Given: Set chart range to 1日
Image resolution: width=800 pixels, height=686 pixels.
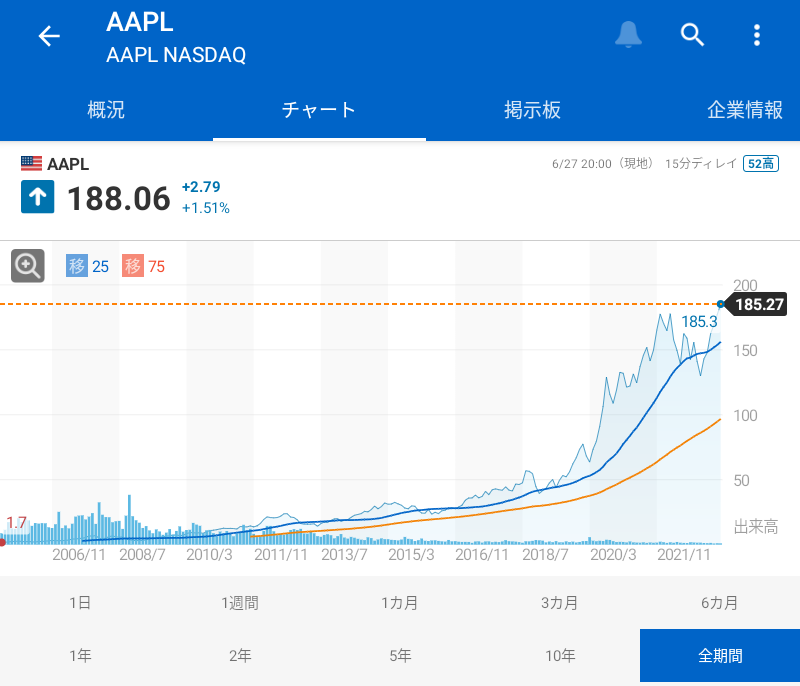Looking at the screenshot, I should point(80,603).
